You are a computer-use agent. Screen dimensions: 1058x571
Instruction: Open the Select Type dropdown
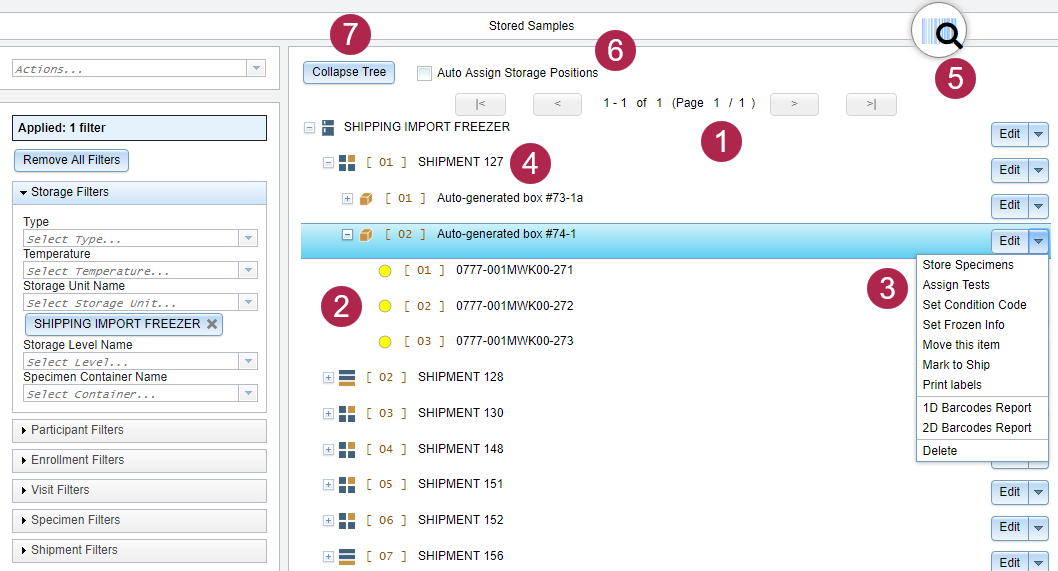[x=248, y=238]
